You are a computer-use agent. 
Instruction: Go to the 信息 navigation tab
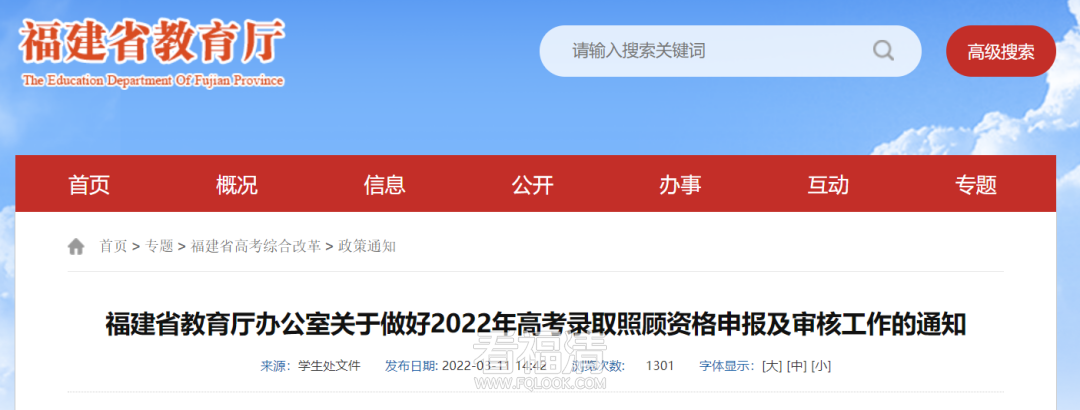point(384,185)
